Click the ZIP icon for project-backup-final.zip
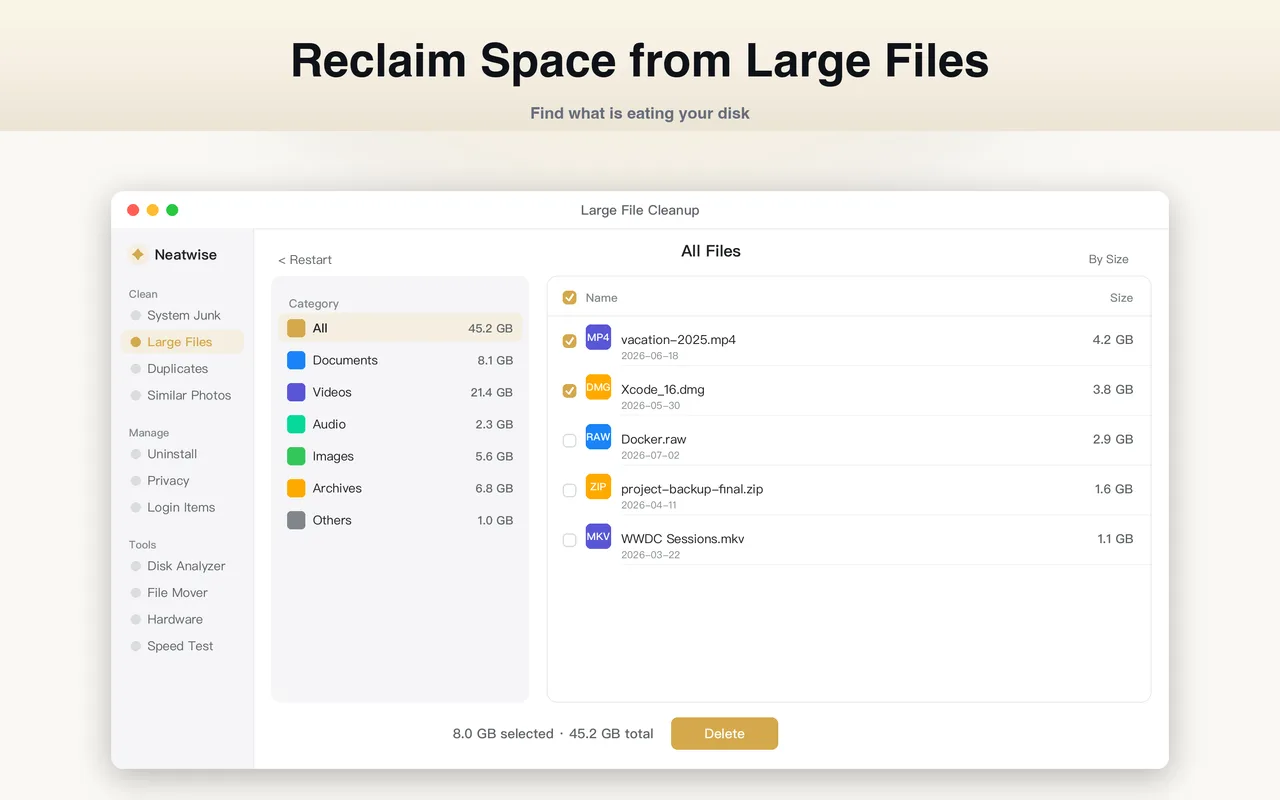Image resolution: width=1280 pixels, height=800 pixels. click(x=598, y=487)
